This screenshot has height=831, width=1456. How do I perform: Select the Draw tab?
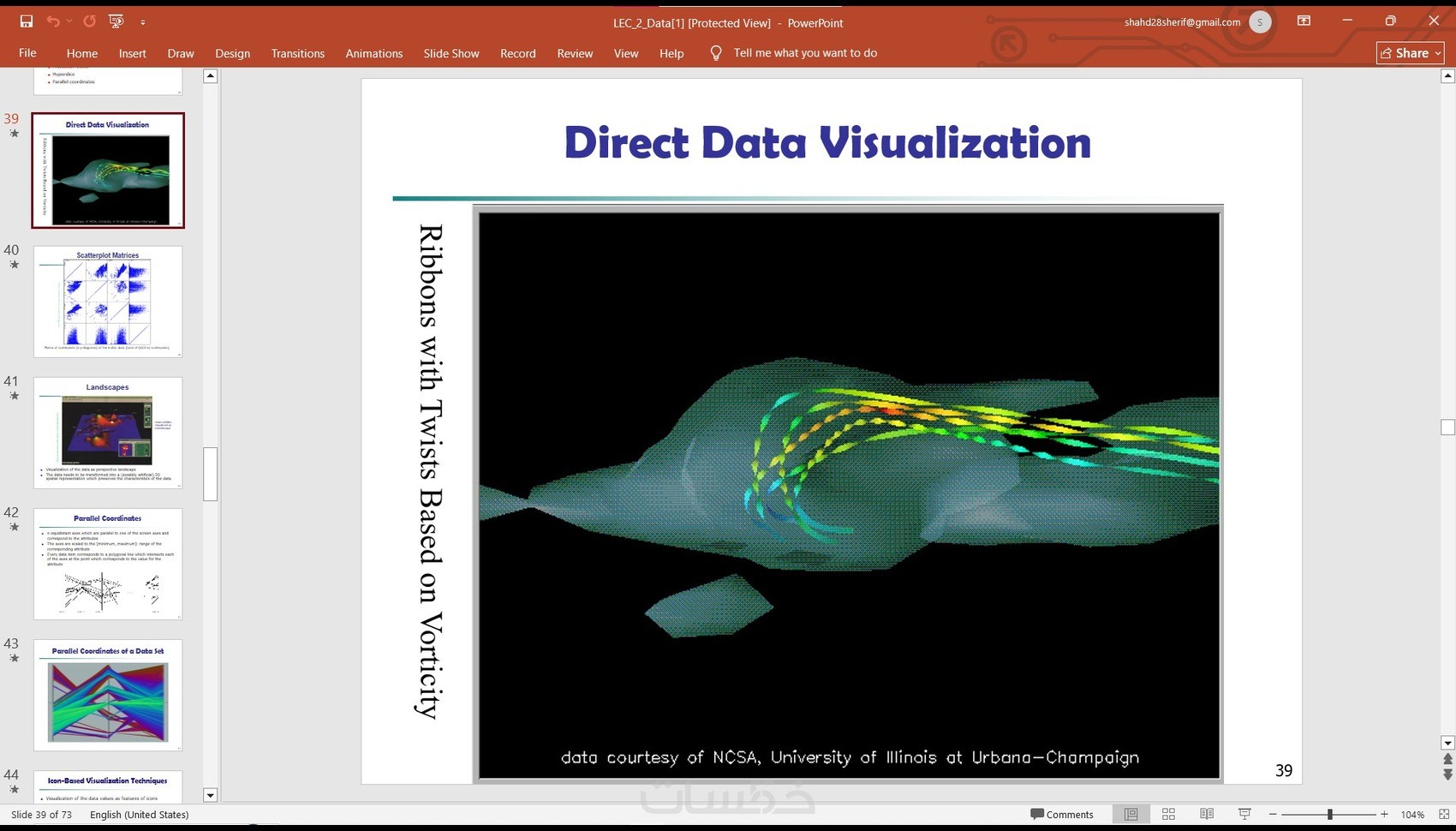coord(181,53)
